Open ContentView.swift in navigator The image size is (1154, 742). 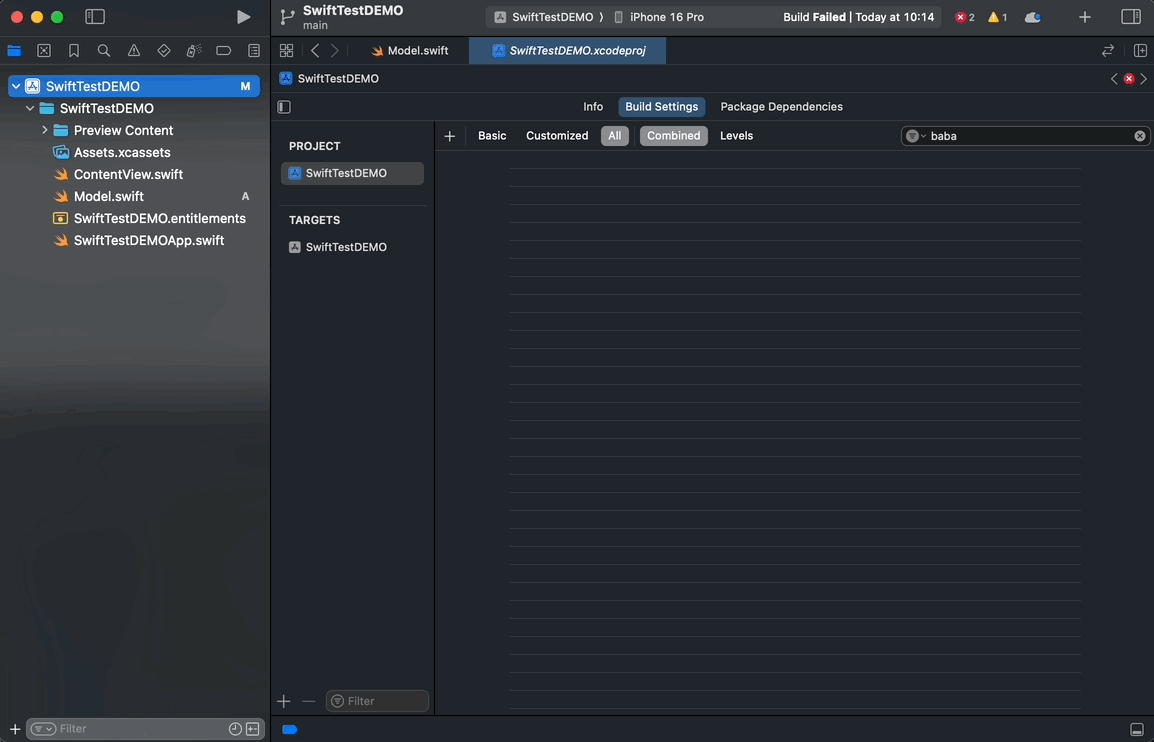(x=128, y=174)
